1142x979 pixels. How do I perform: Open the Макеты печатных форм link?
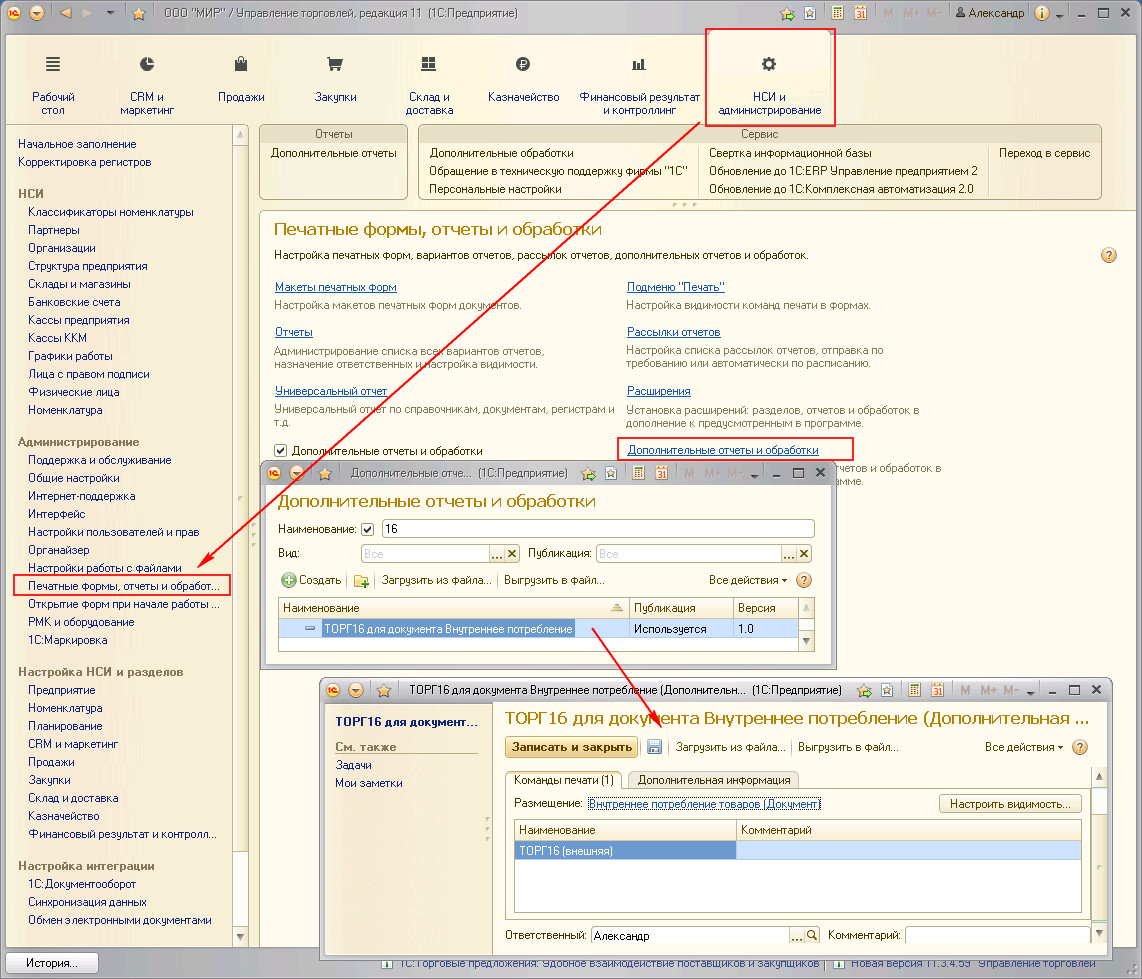(x=336, y=287)
